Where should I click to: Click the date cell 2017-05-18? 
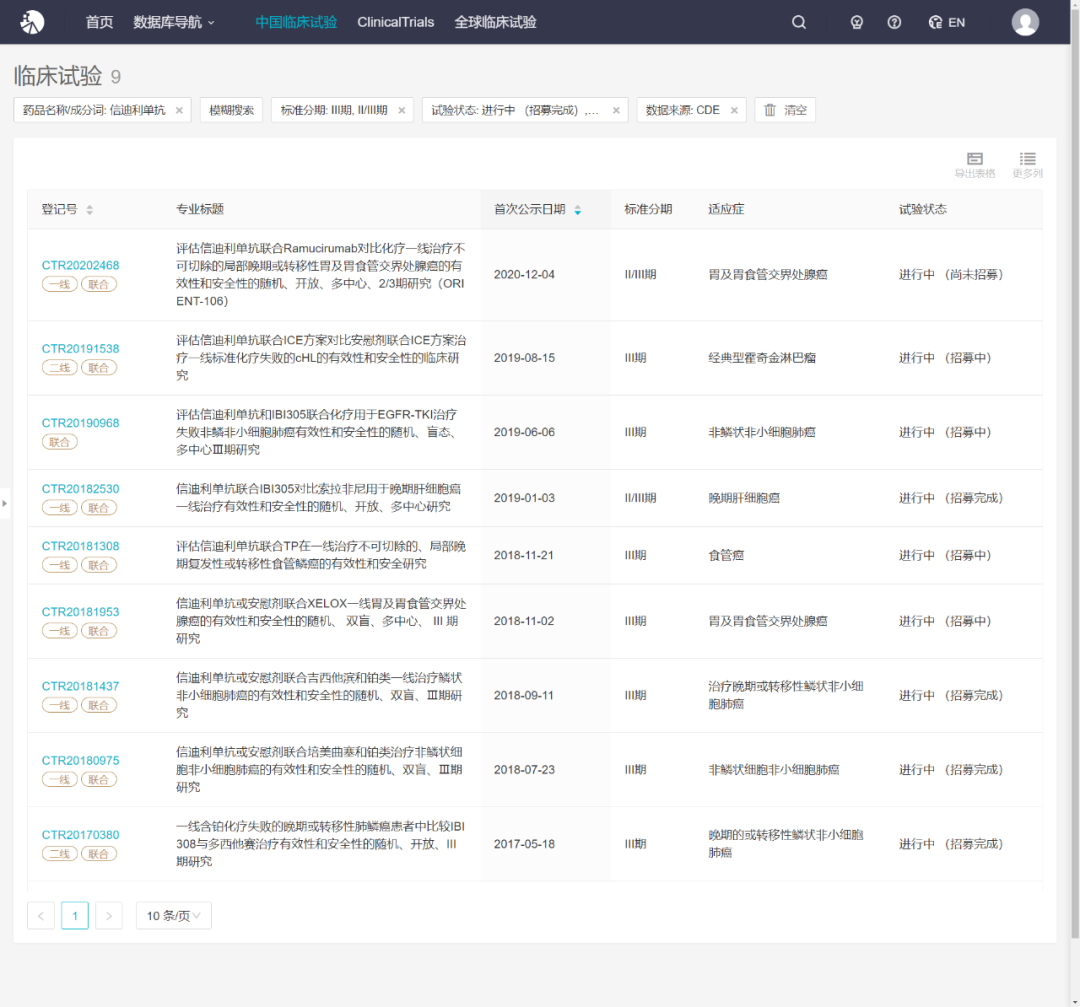(x=524, y=844)
